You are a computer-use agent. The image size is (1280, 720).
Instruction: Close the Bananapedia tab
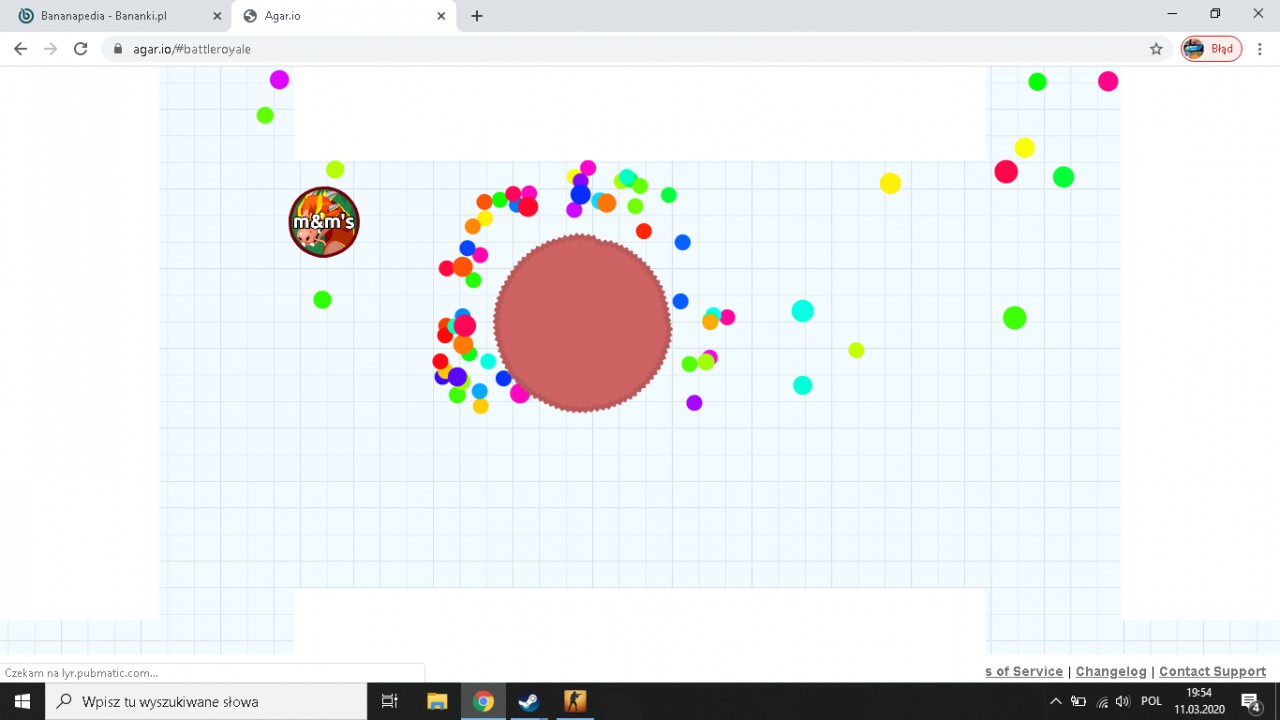coord(217,16)
